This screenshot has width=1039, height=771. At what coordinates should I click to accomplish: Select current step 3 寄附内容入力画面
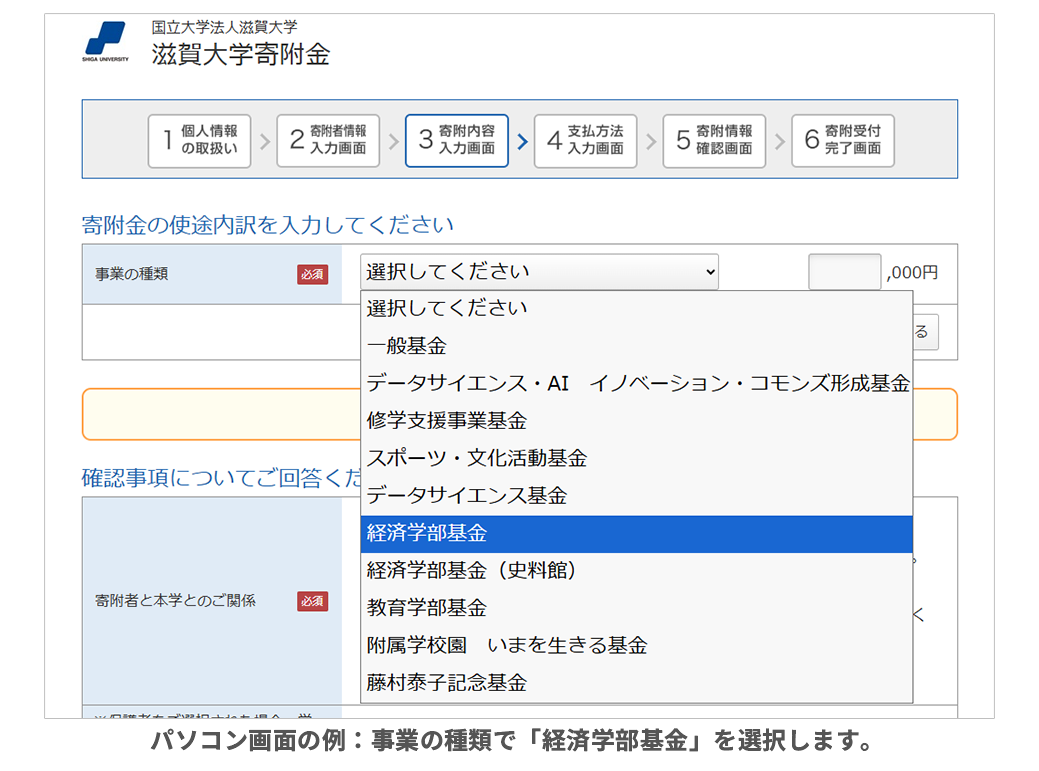point(457,140)
